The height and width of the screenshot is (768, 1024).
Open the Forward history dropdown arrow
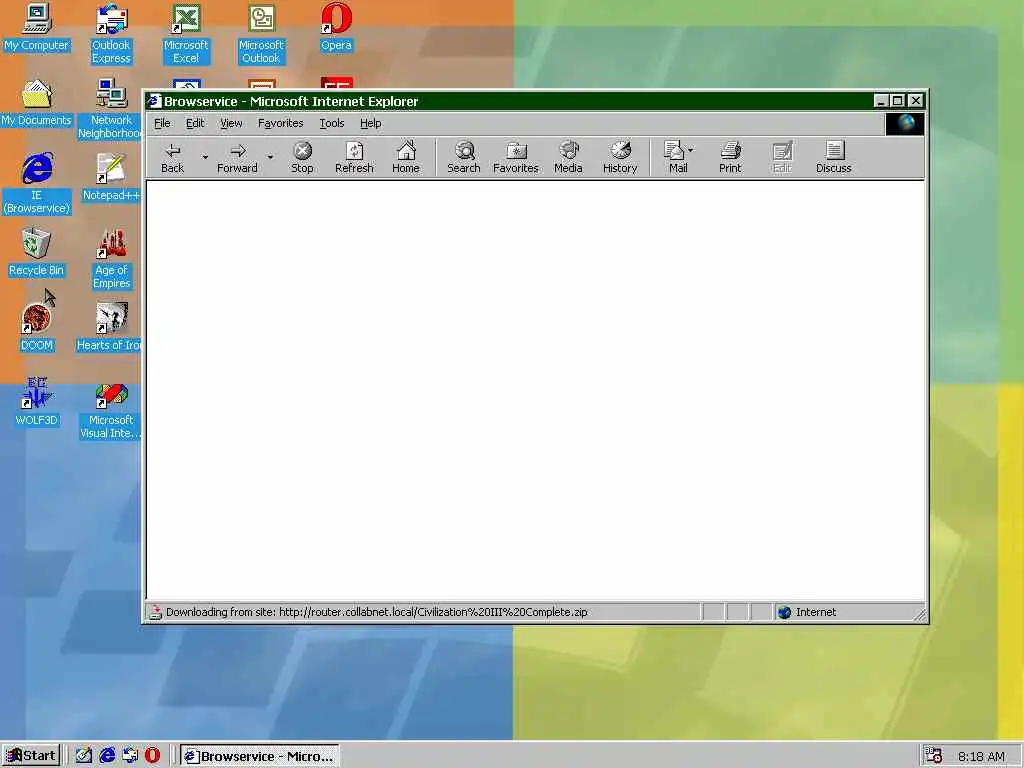[x=270, y=157]
